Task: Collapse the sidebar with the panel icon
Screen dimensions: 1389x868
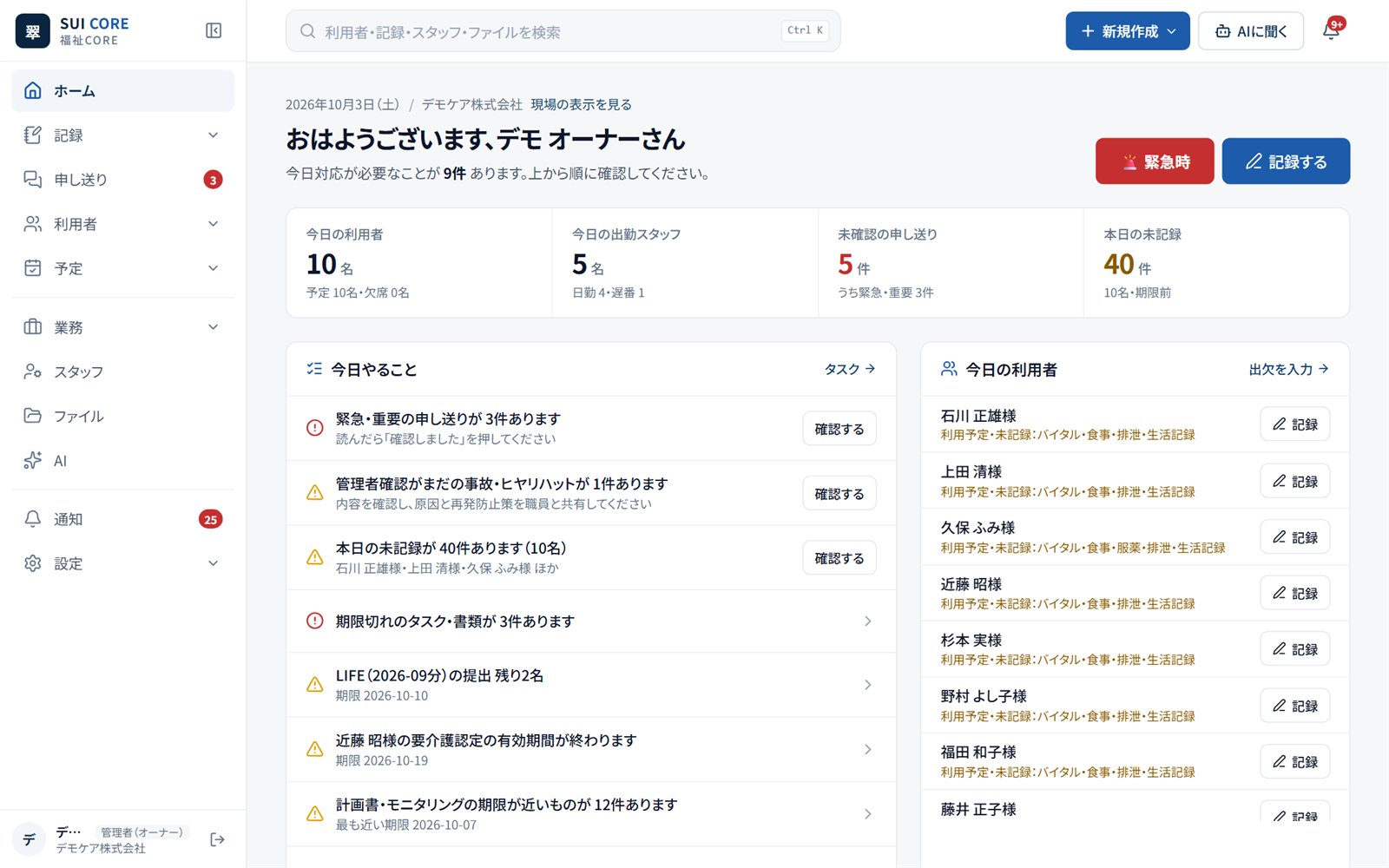Action: coord(214,30)
